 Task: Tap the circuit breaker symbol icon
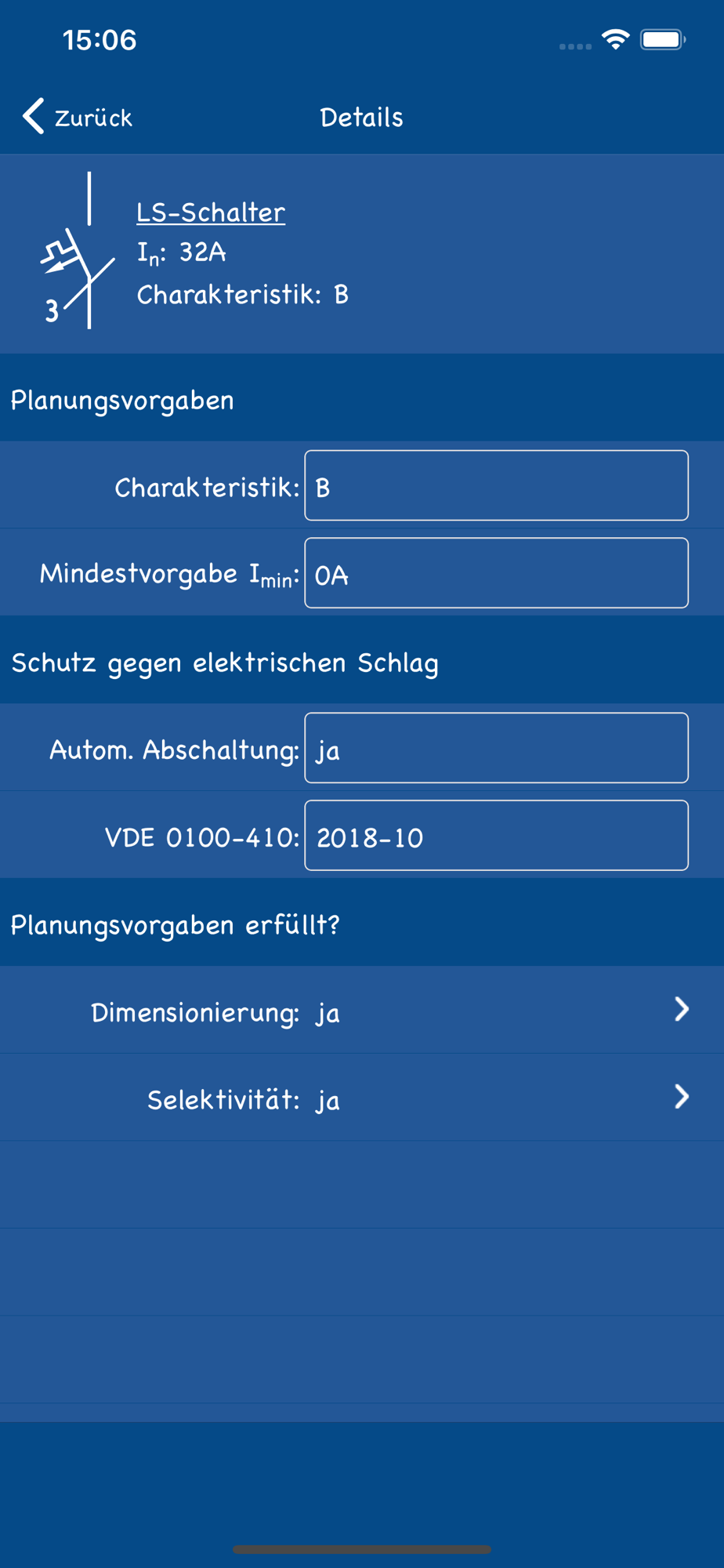tap(77, 251)
